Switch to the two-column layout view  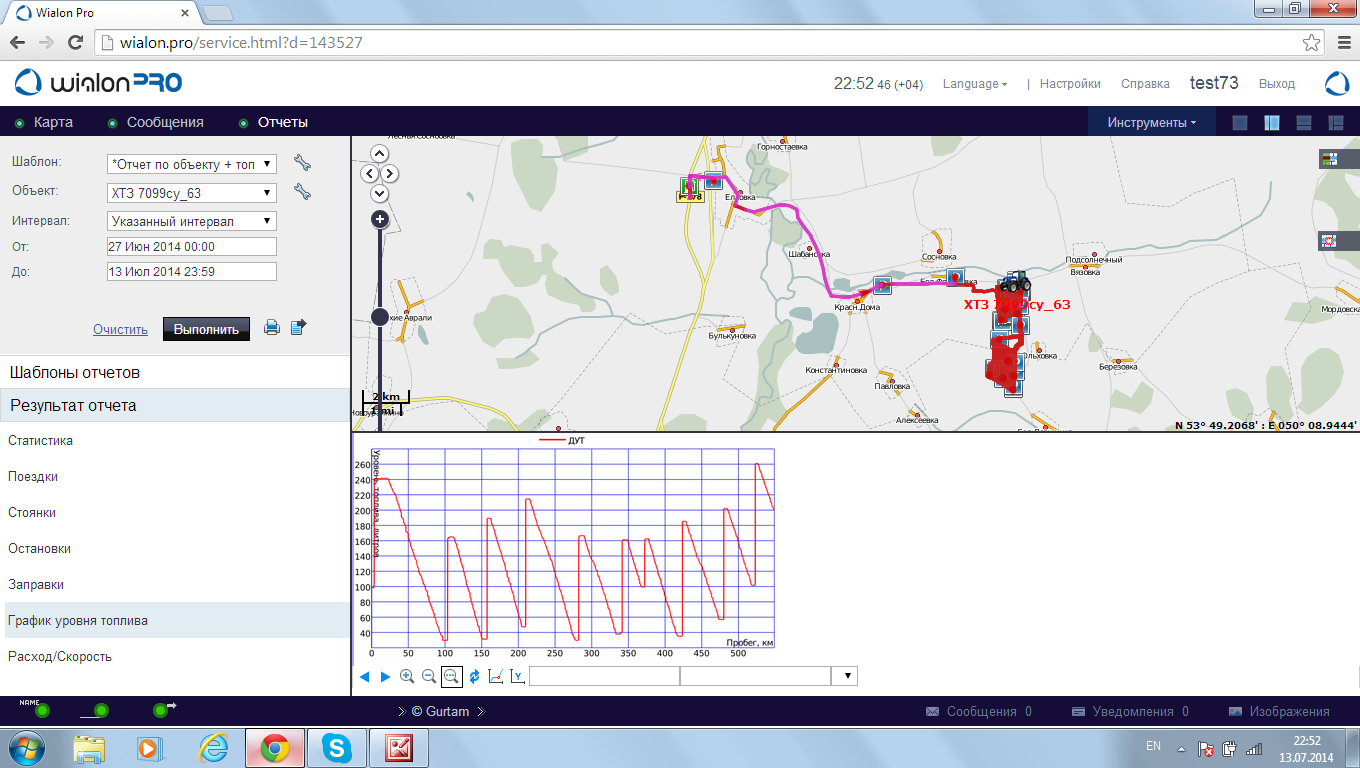tap(1272, 123)
